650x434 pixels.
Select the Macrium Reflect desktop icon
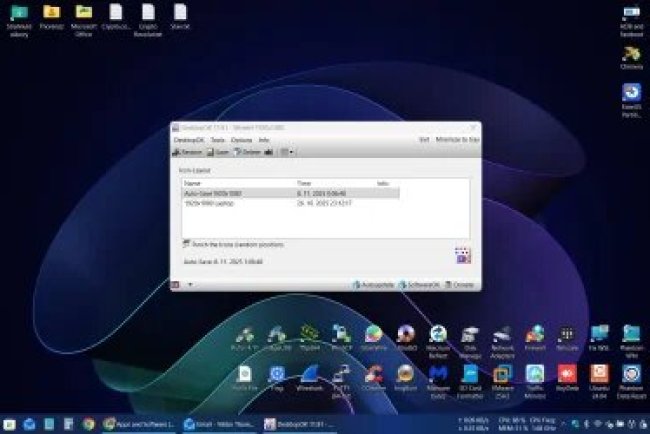pyautogui.click(x=438, y=342)
